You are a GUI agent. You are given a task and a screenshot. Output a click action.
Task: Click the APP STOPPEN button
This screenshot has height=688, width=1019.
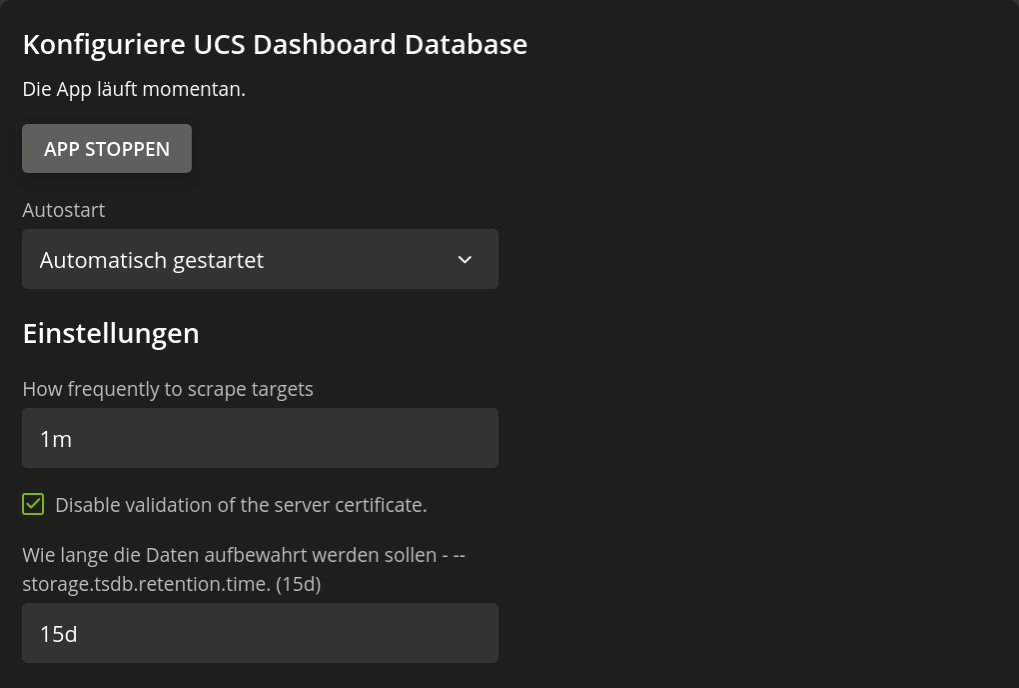coord(107,149)
